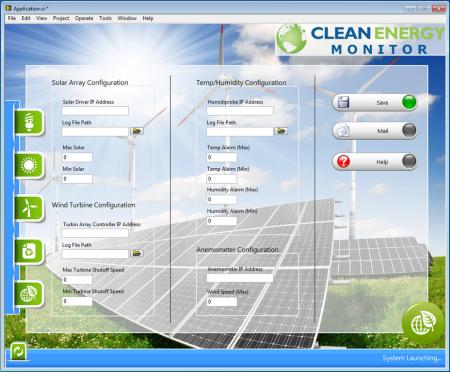Open the light bulb energy sidebar icon

[x=29, y=122]
